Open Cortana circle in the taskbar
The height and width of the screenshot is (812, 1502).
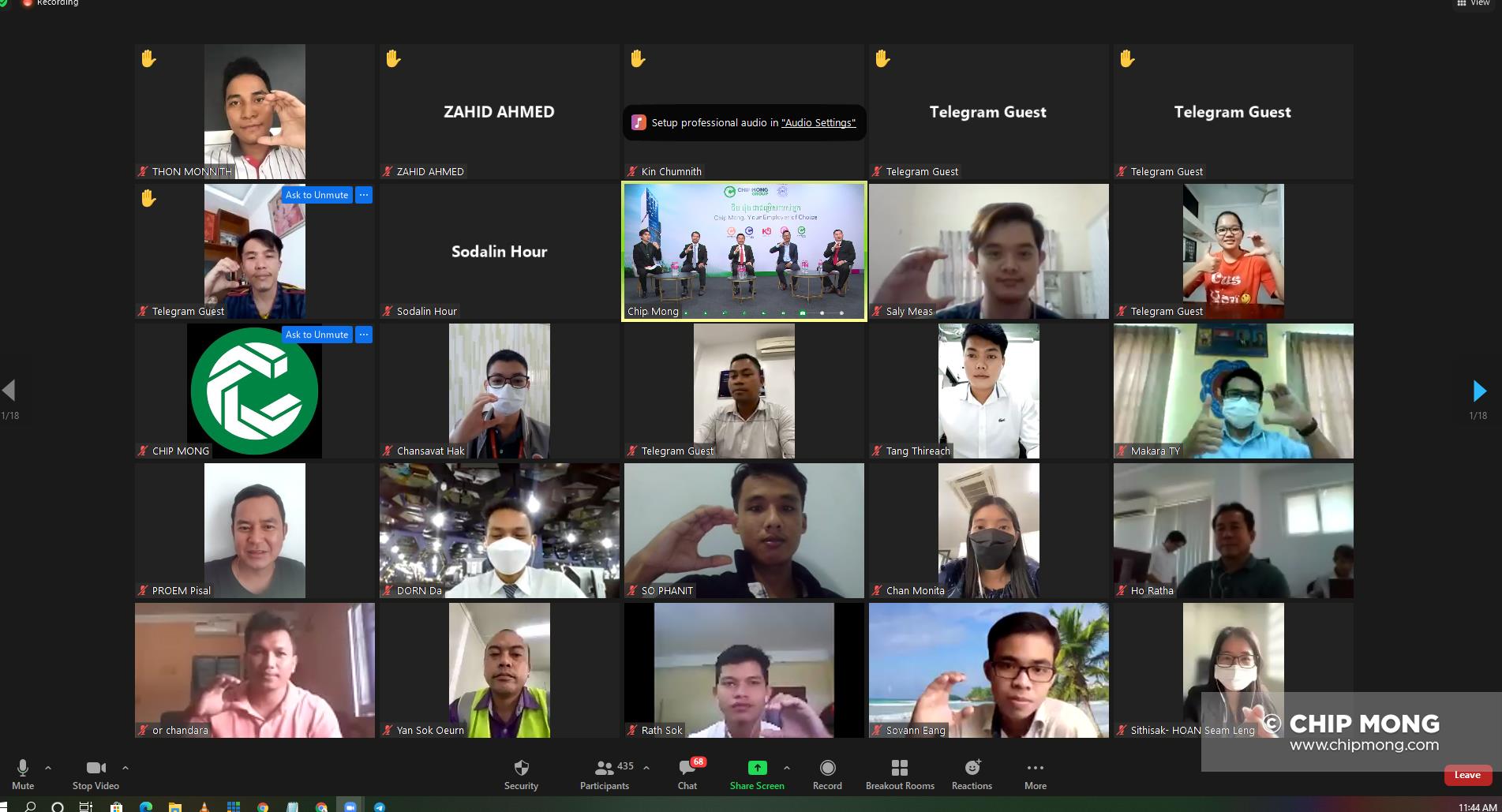tap(58, 806)
